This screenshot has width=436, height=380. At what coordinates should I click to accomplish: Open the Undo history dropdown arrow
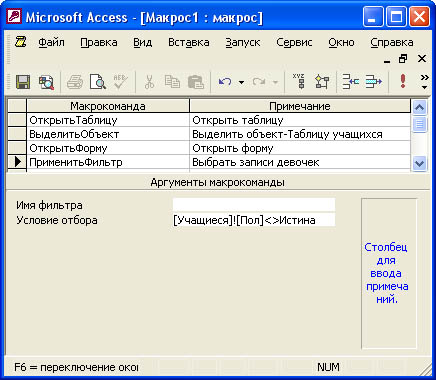[241, 82]
